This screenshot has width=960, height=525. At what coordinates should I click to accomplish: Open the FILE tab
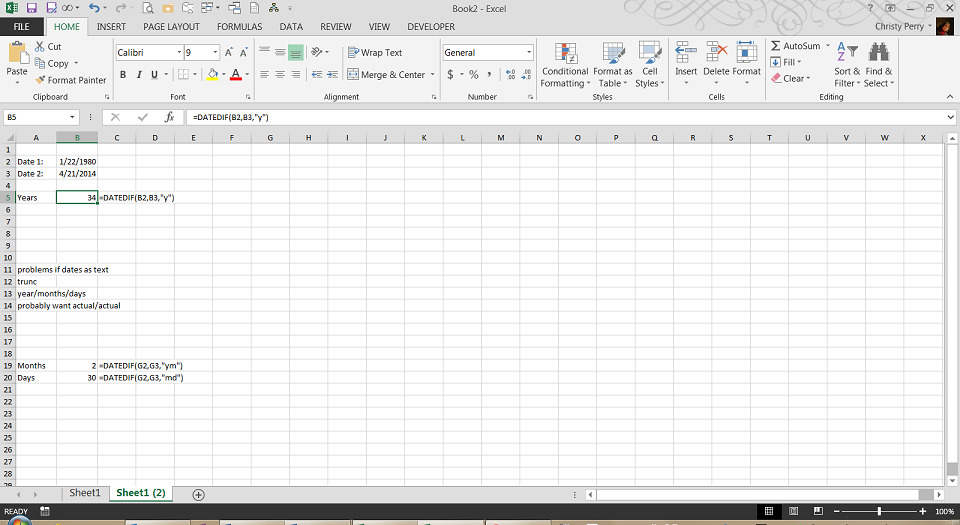tap(21, 27)
